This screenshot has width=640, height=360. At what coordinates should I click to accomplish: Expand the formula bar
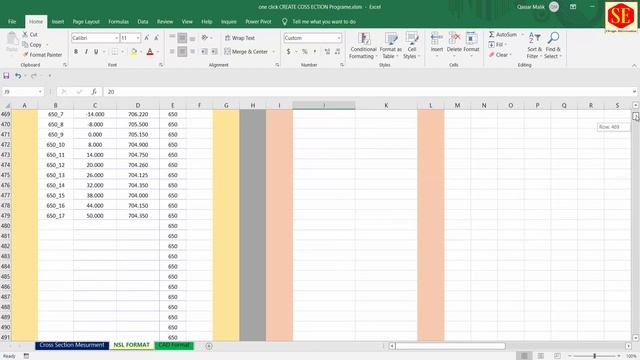pos(634,92)
